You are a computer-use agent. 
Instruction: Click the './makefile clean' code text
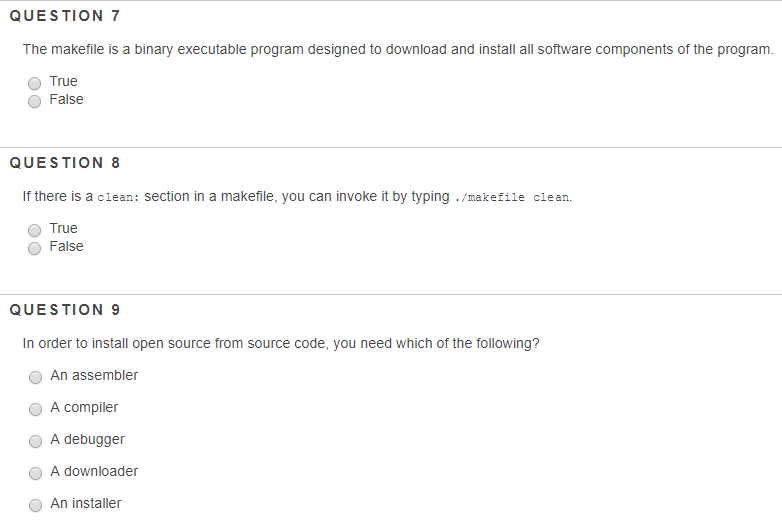[513, 197]
